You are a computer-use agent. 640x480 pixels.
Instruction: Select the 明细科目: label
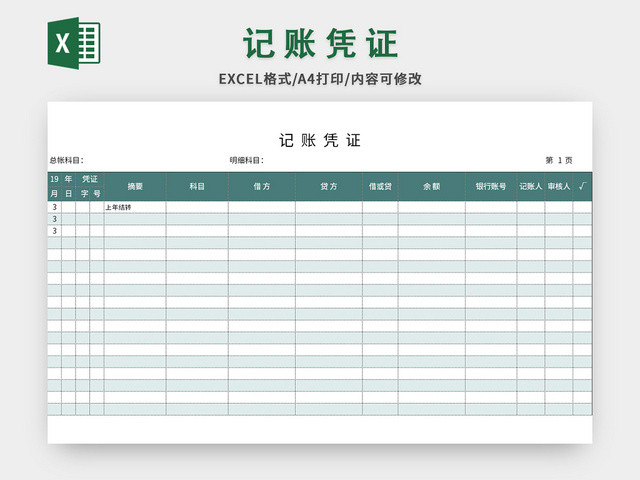click(247, 160)
